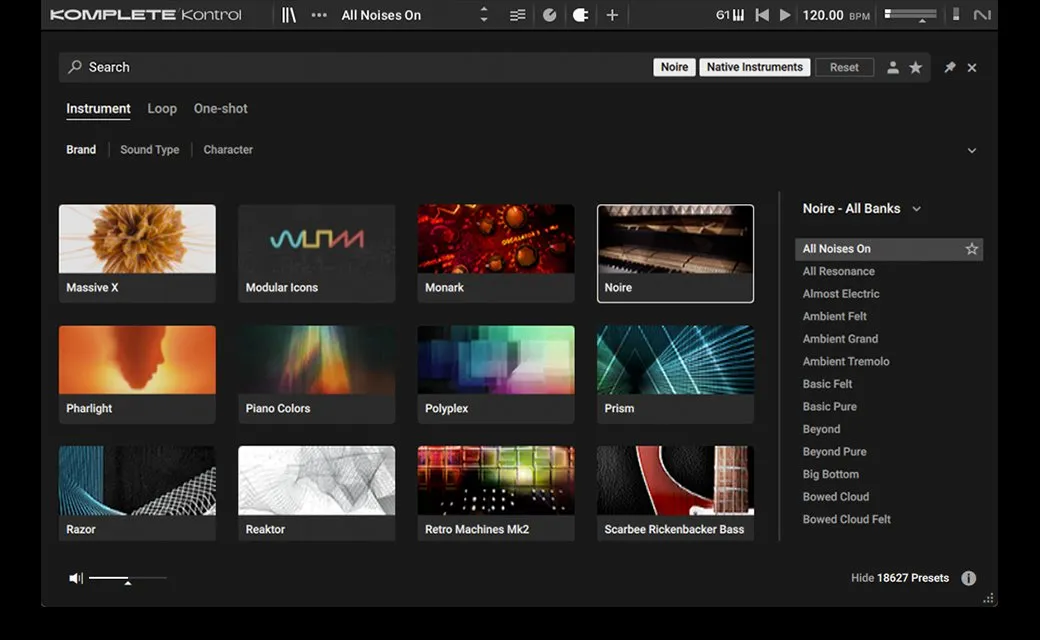Open the preset stepper beside All Noises On
This screenshot has height=640, width=1040.
(x=484, y=14)
